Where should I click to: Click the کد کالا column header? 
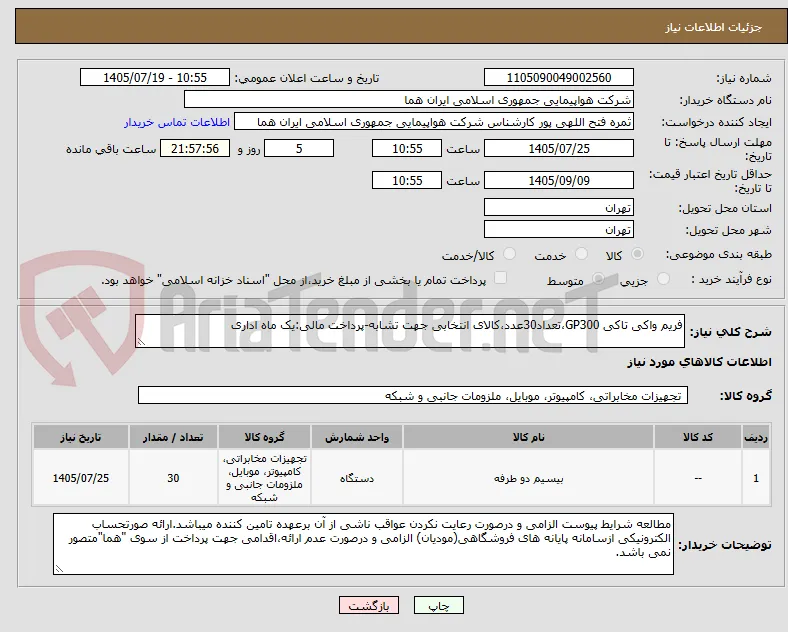tap(698, 437)
